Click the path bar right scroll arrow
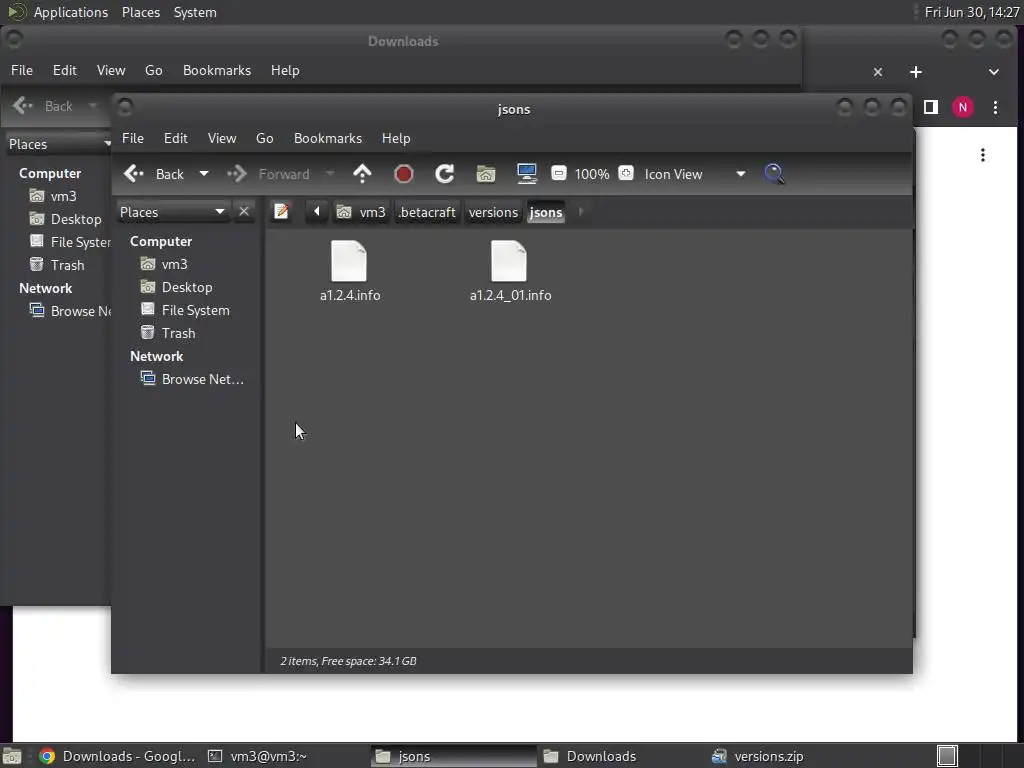This screenshot has width=1024, height=768. [x=581, y=212]
